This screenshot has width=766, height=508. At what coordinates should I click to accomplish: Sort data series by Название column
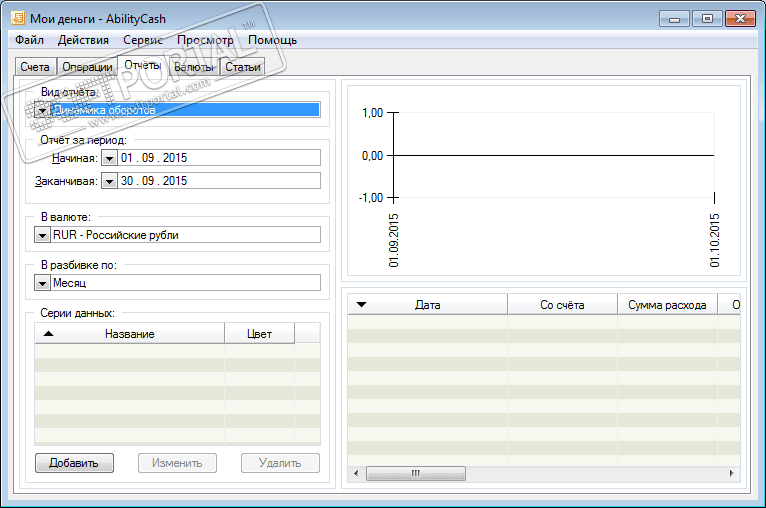(x=129, y=334)
